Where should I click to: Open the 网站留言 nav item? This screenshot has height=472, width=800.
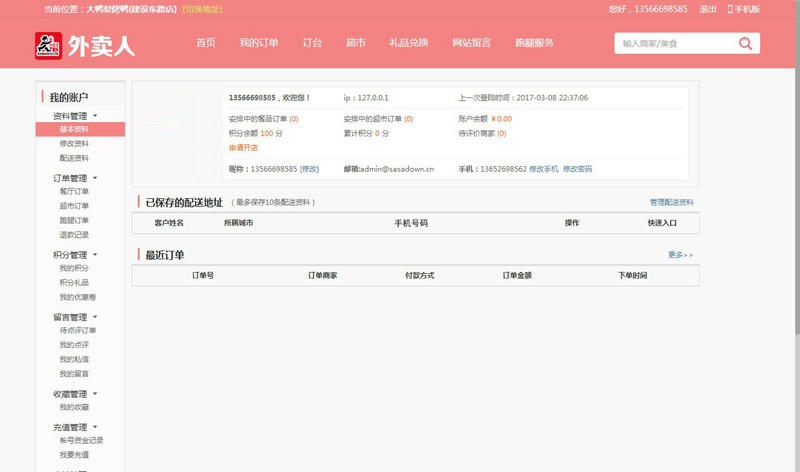[x=471, y=43]
